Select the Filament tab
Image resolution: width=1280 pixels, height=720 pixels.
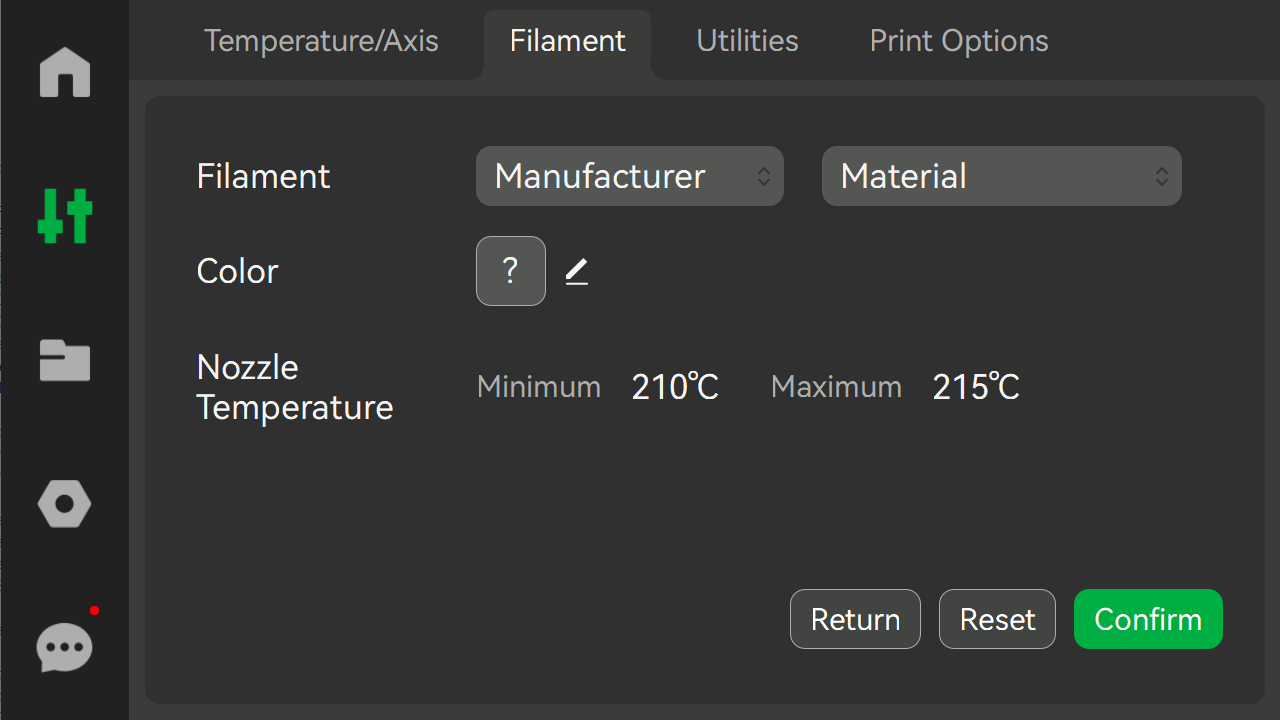click(x=568, y=41)
